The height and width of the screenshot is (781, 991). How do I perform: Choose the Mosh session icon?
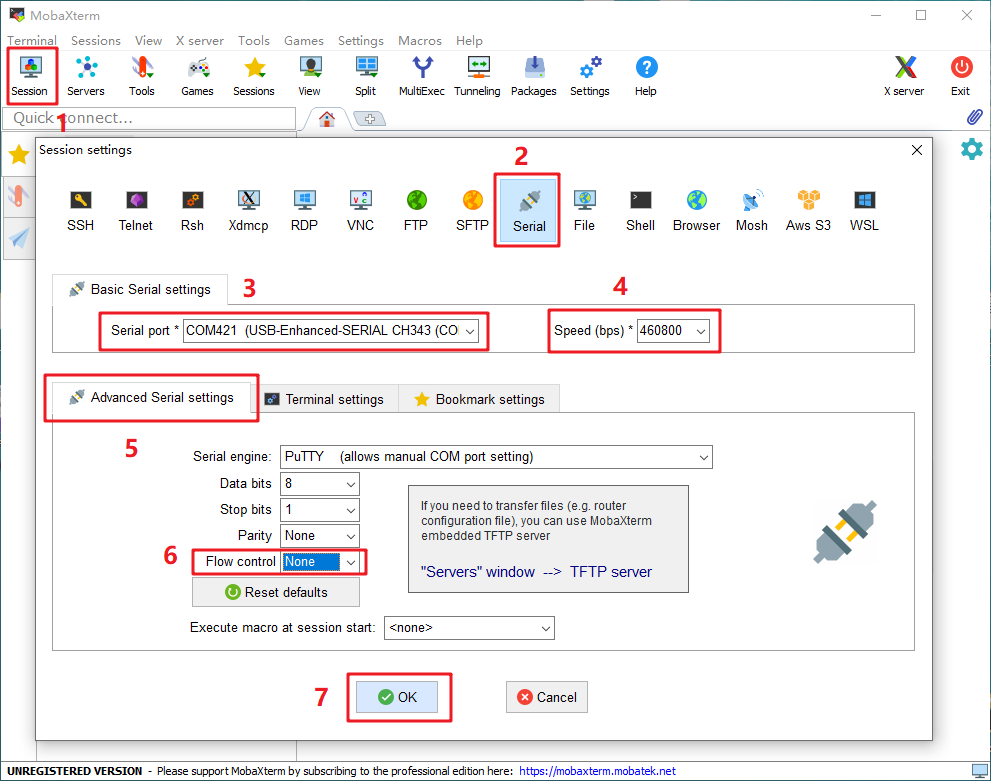coord(752,209)
